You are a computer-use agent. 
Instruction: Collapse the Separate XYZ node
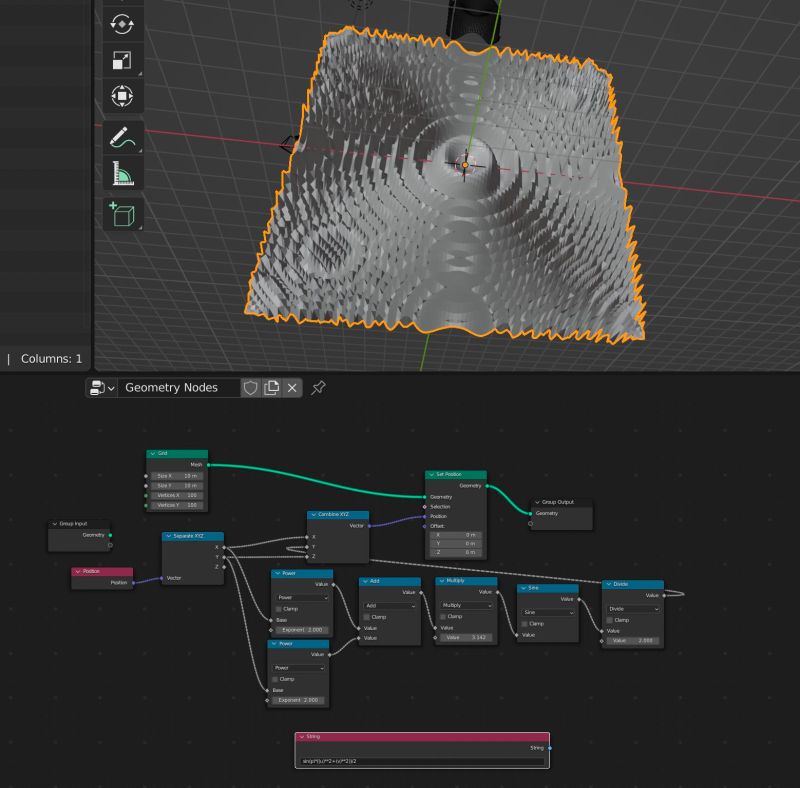tap(167, 536)
